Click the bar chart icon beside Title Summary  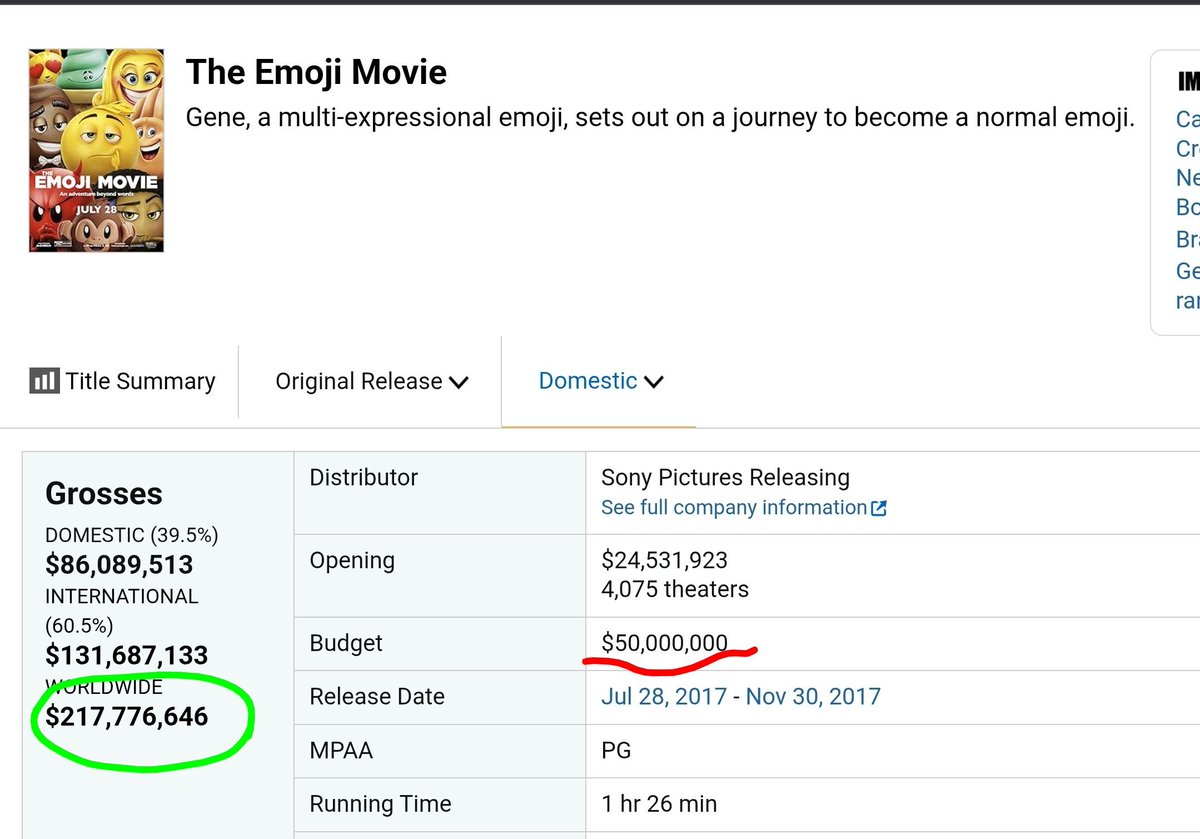44,381
